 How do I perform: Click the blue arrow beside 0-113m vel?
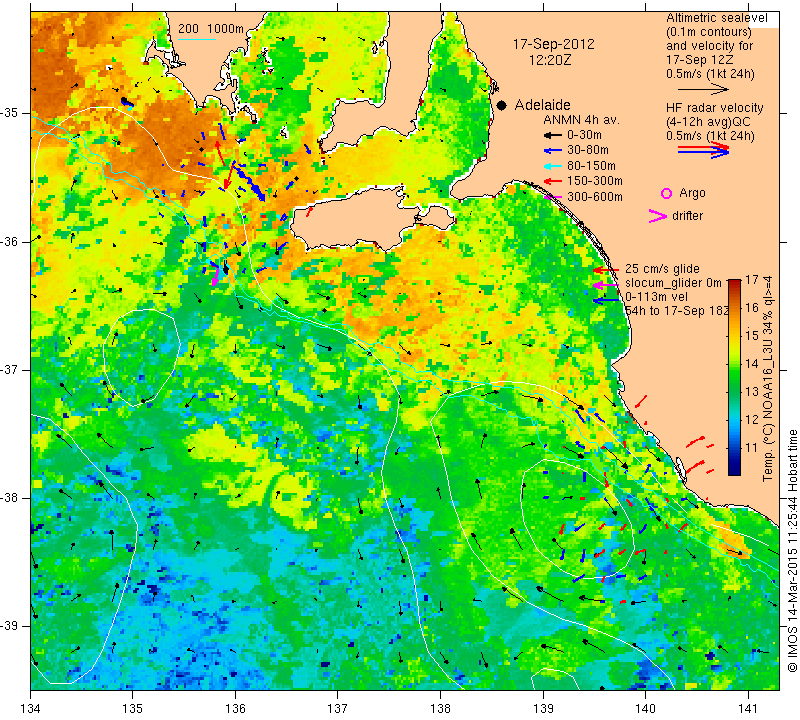point(606,301)
